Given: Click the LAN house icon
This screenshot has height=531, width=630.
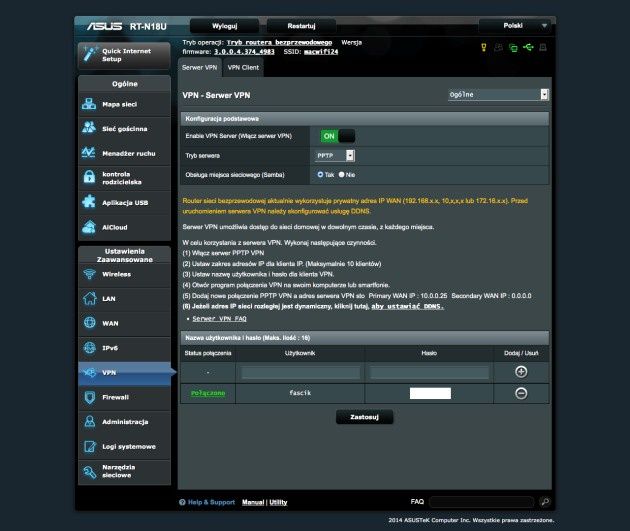Looking at the screenshot, I should (89, 298).
